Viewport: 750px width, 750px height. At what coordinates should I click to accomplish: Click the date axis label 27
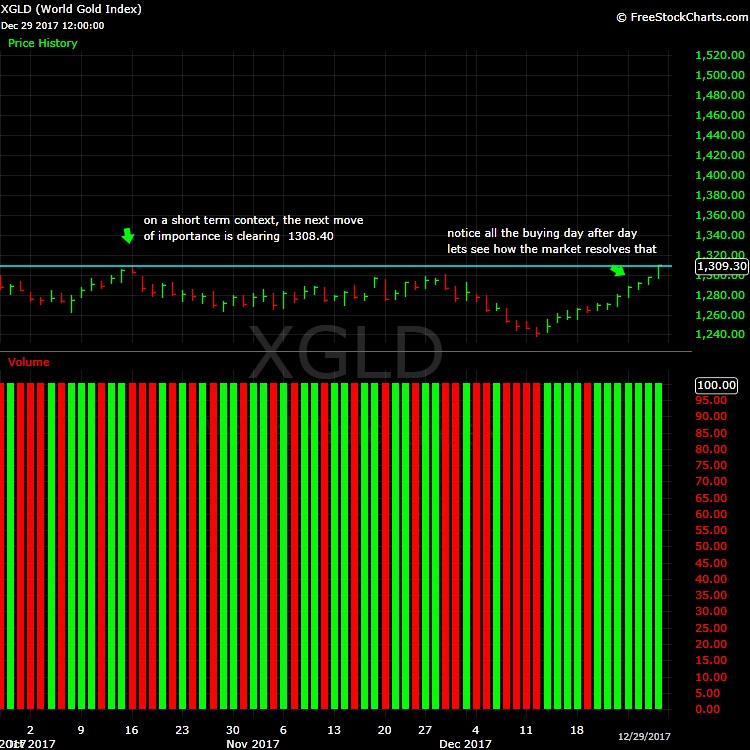(425, 730)
